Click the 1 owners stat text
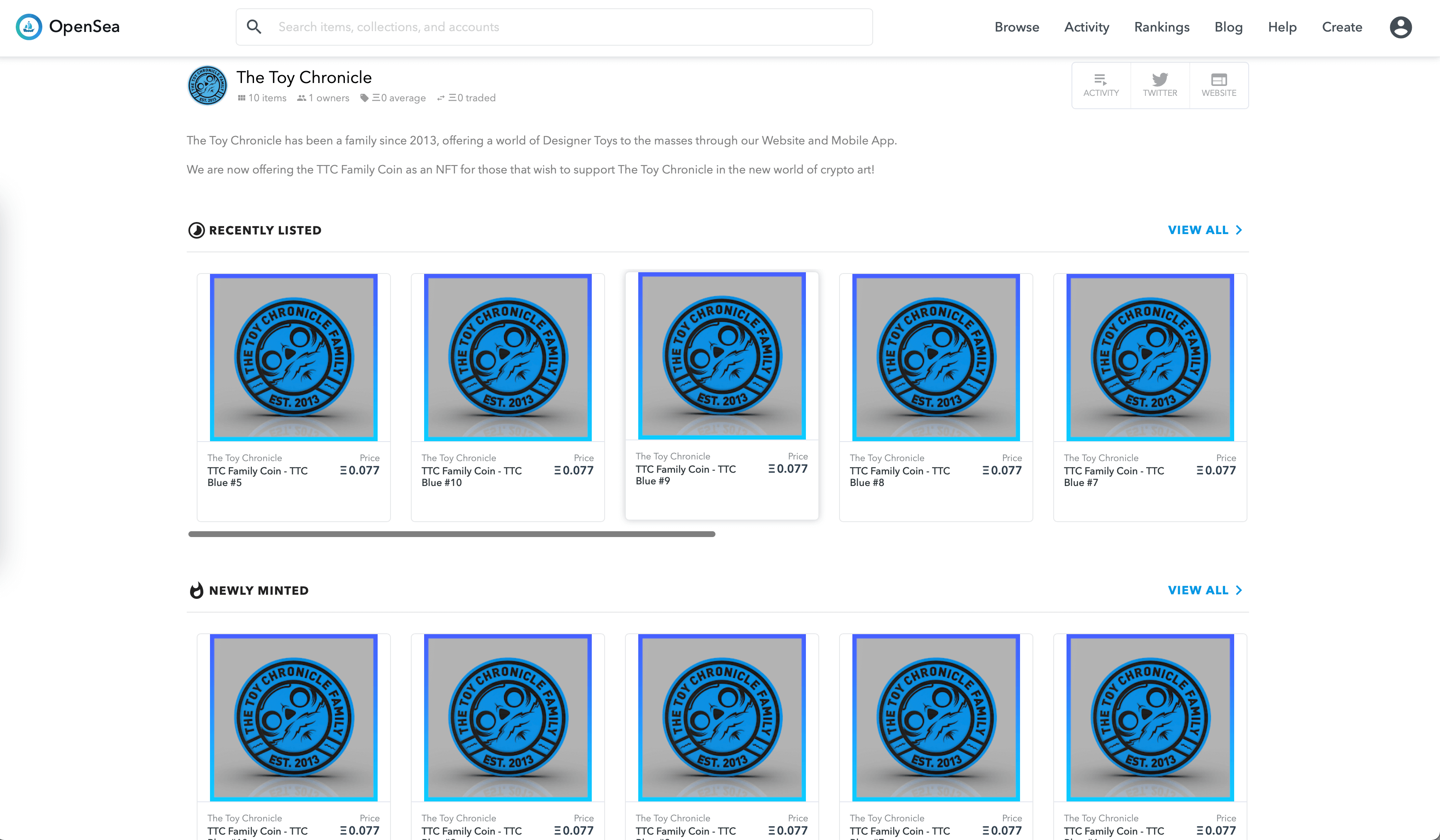 tap(329, 98)
